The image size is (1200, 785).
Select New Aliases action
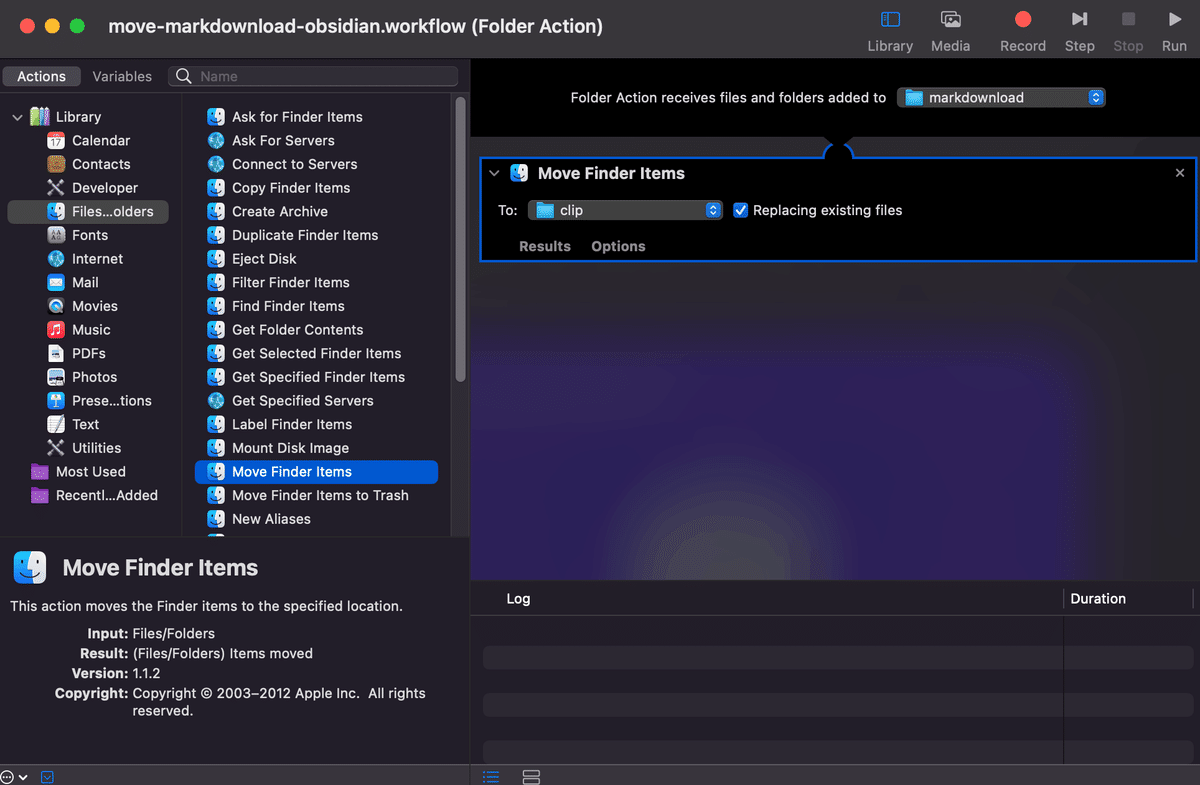[x=271, y=519]
